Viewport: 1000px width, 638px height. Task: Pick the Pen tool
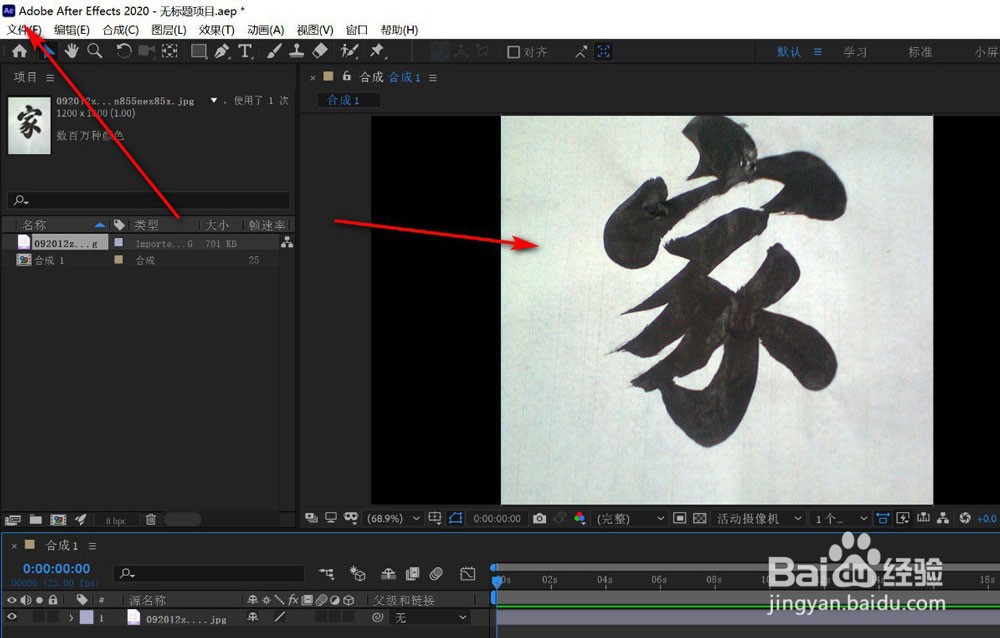tap(222, 51)
